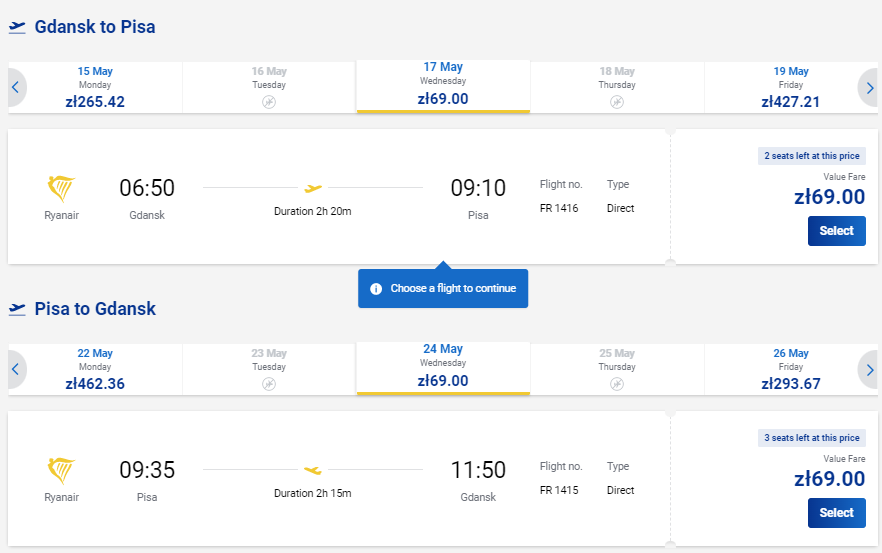Image resolution: width=882 pixels, height=553 pixels.
Task: Select the FR 1416 Gdansk to Pisa flight
Action: tap(836, 231)
